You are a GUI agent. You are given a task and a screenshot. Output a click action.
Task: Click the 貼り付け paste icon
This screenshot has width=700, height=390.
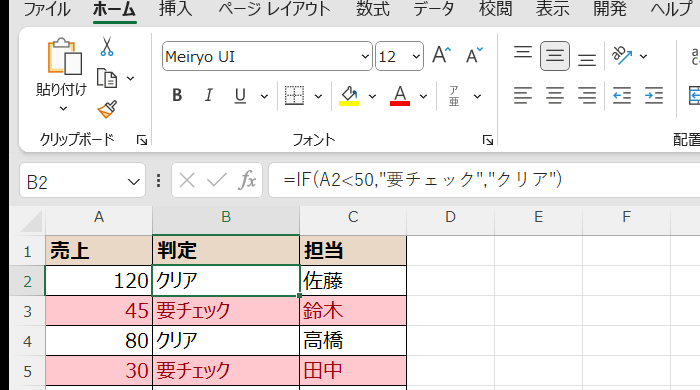(64, 57)
